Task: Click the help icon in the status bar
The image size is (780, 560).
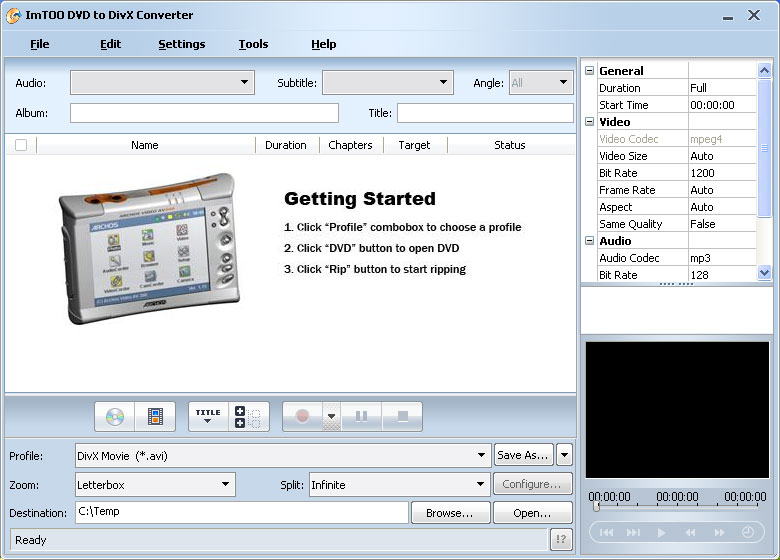Action: 561,540
